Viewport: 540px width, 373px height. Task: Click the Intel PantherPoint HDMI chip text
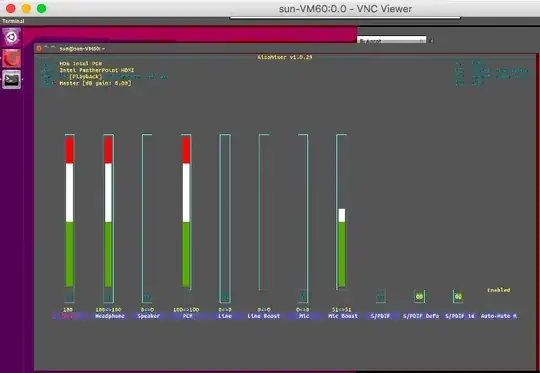coord(97,70)
